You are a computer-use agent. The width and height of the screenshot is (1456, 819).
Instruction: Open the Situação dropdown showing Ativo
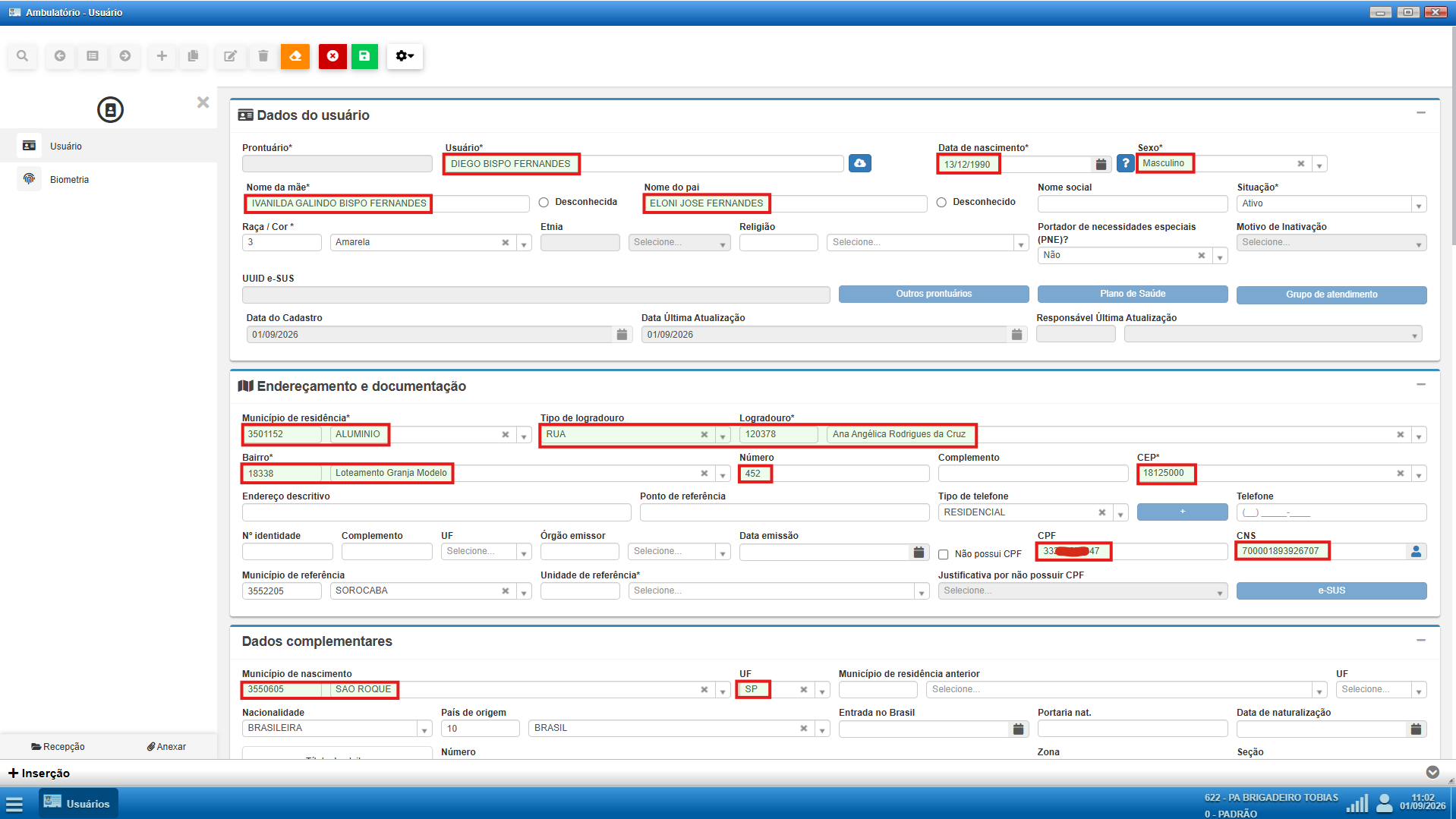[1332, 203]
